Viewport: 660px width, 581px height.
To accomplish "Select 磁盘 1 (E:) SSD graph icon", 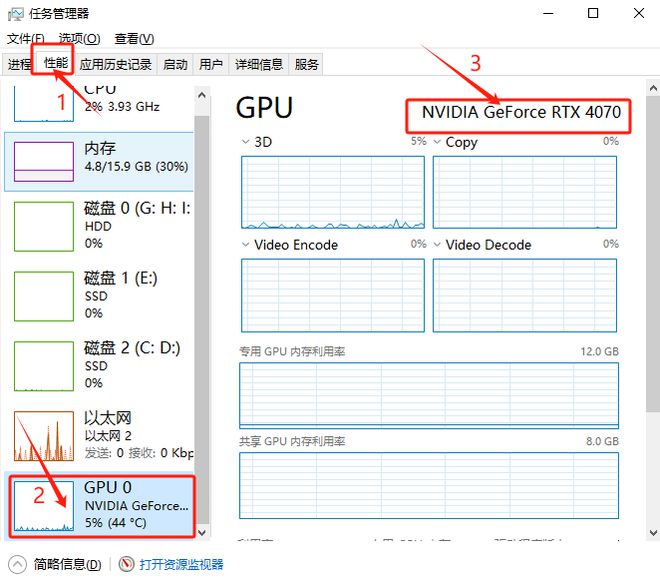I will (44, 296).
